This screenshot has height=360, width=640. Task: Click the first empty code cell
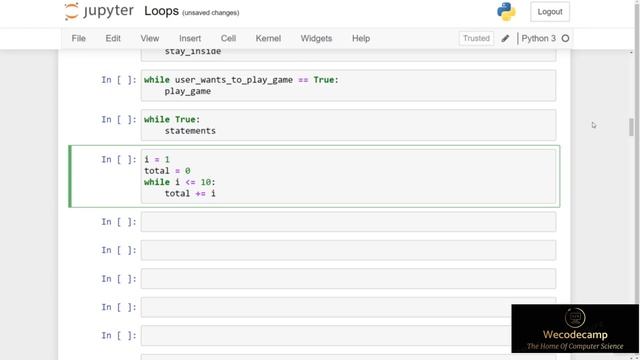[348, 222]
